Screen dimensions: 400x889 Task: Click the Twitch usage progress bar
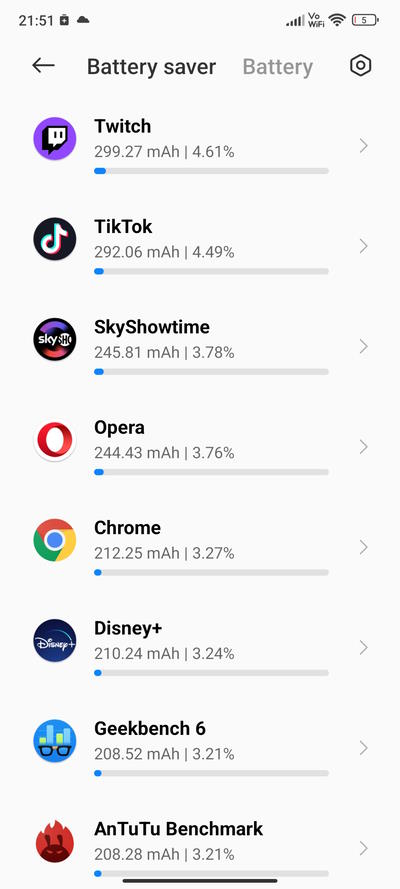point(211,171)
